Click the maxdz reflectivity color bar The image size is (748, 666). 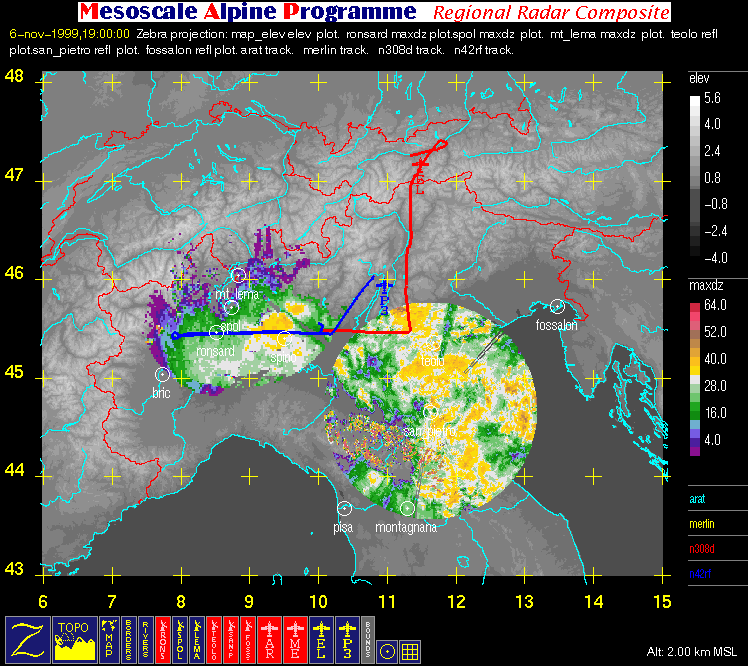point(695,379)
